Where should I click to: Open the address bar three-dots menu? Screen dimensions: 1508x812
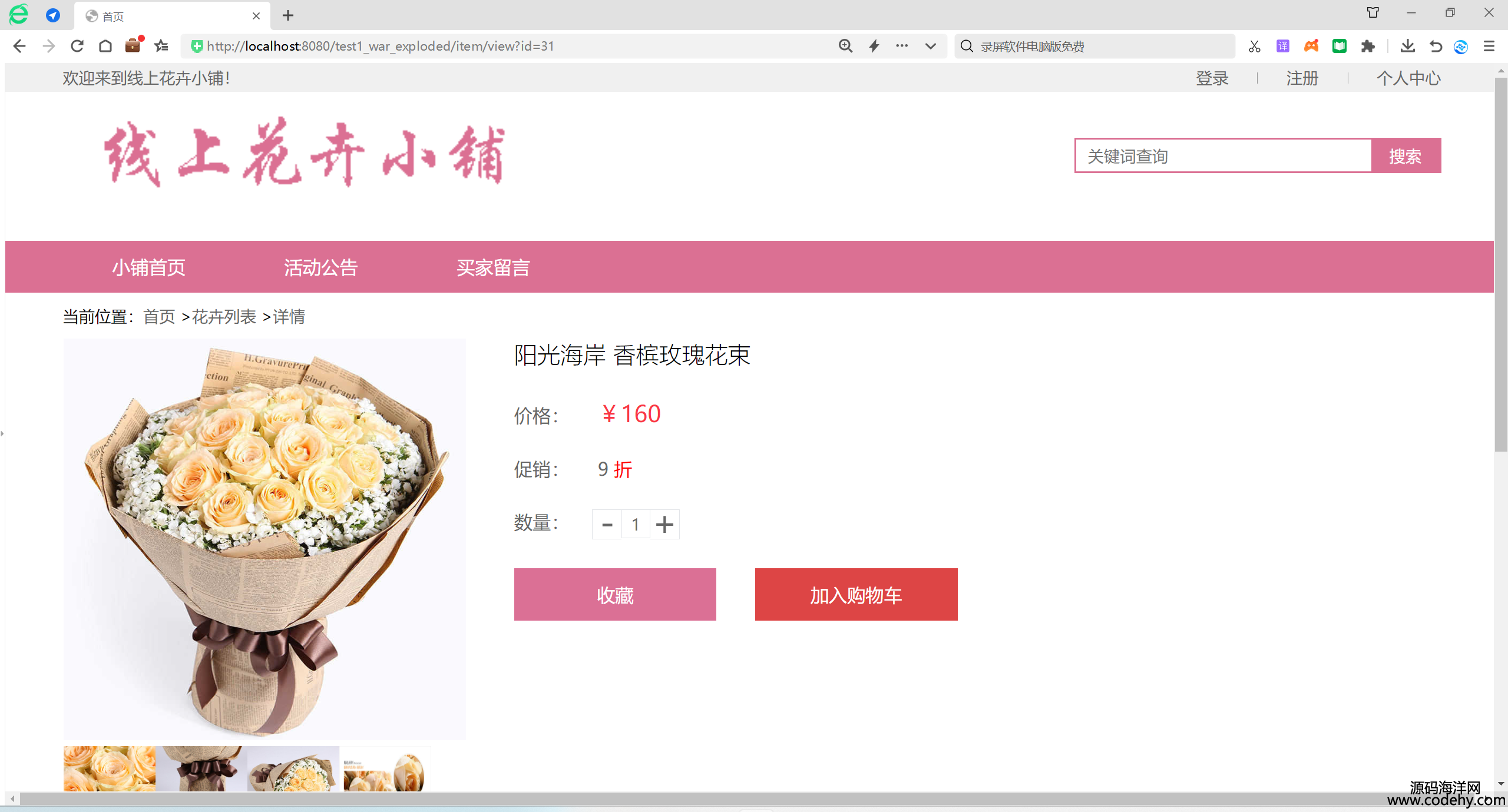tap(902, 45)
